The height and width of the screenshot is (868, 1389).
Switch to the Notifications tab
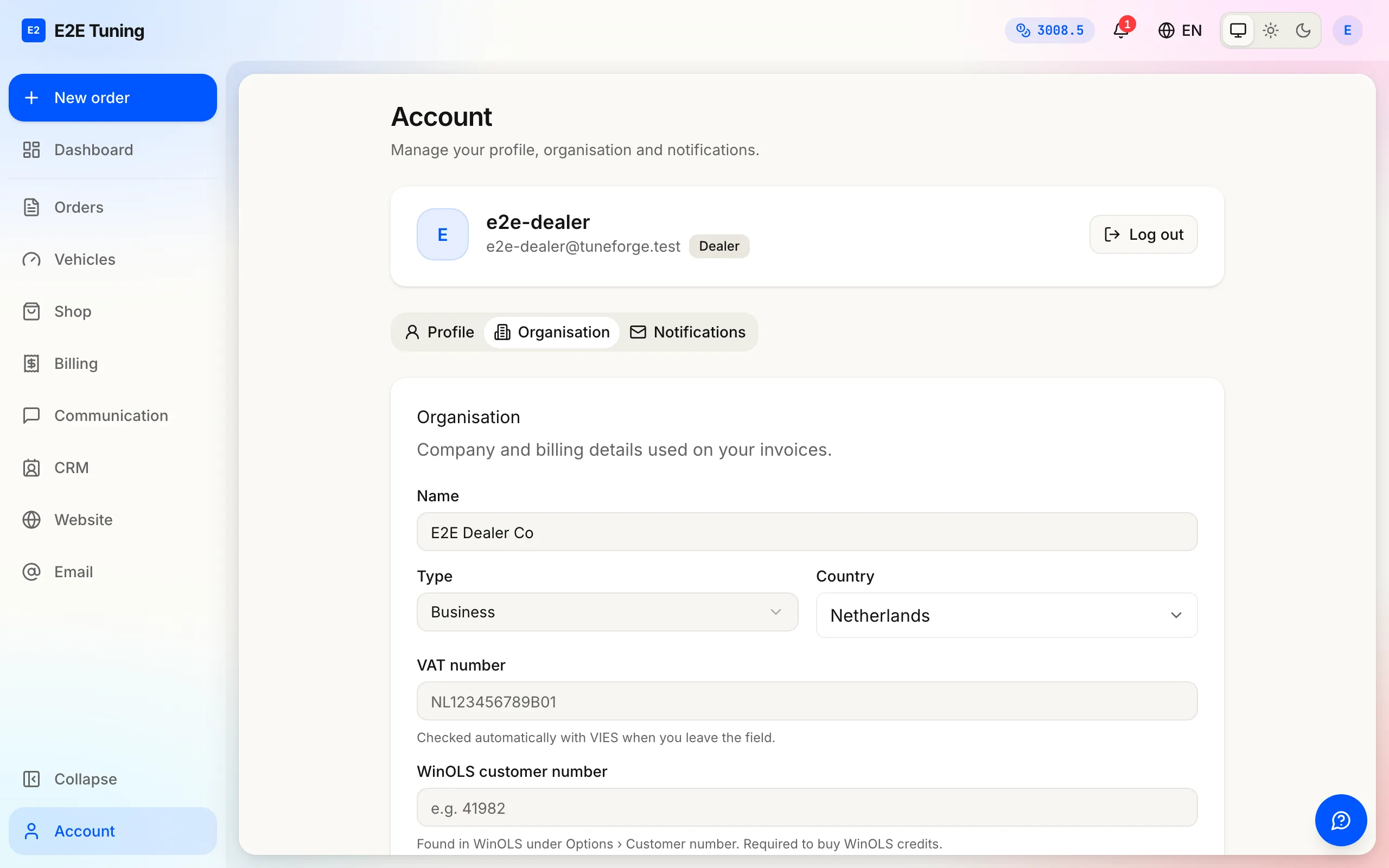coord(687,333)
